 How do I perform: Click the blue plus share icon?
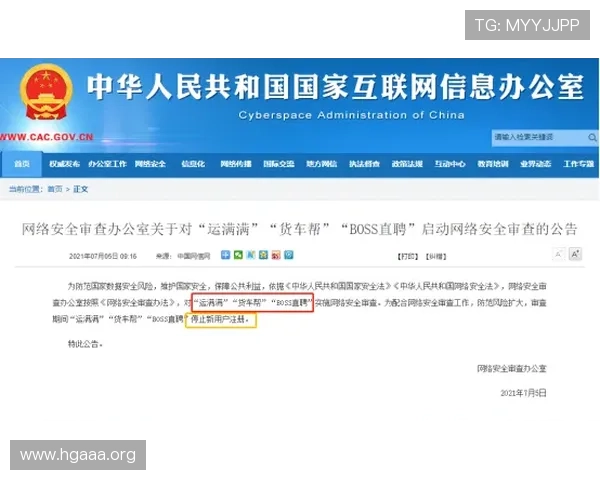point(225,255)
